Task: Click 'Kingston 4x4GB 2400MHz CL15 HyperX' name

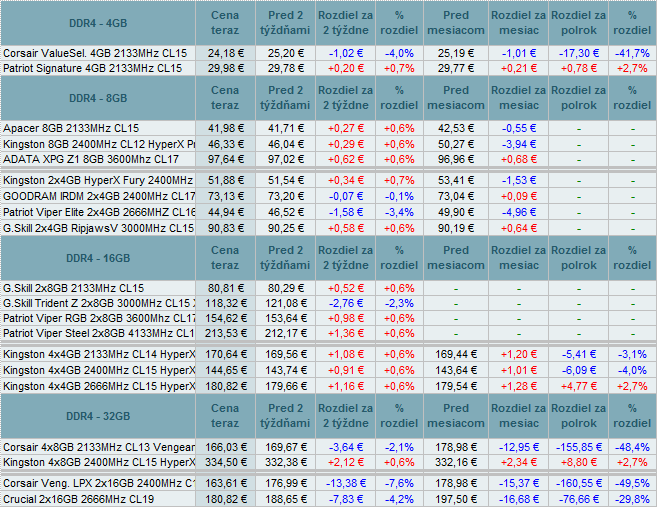Action: 99,370
